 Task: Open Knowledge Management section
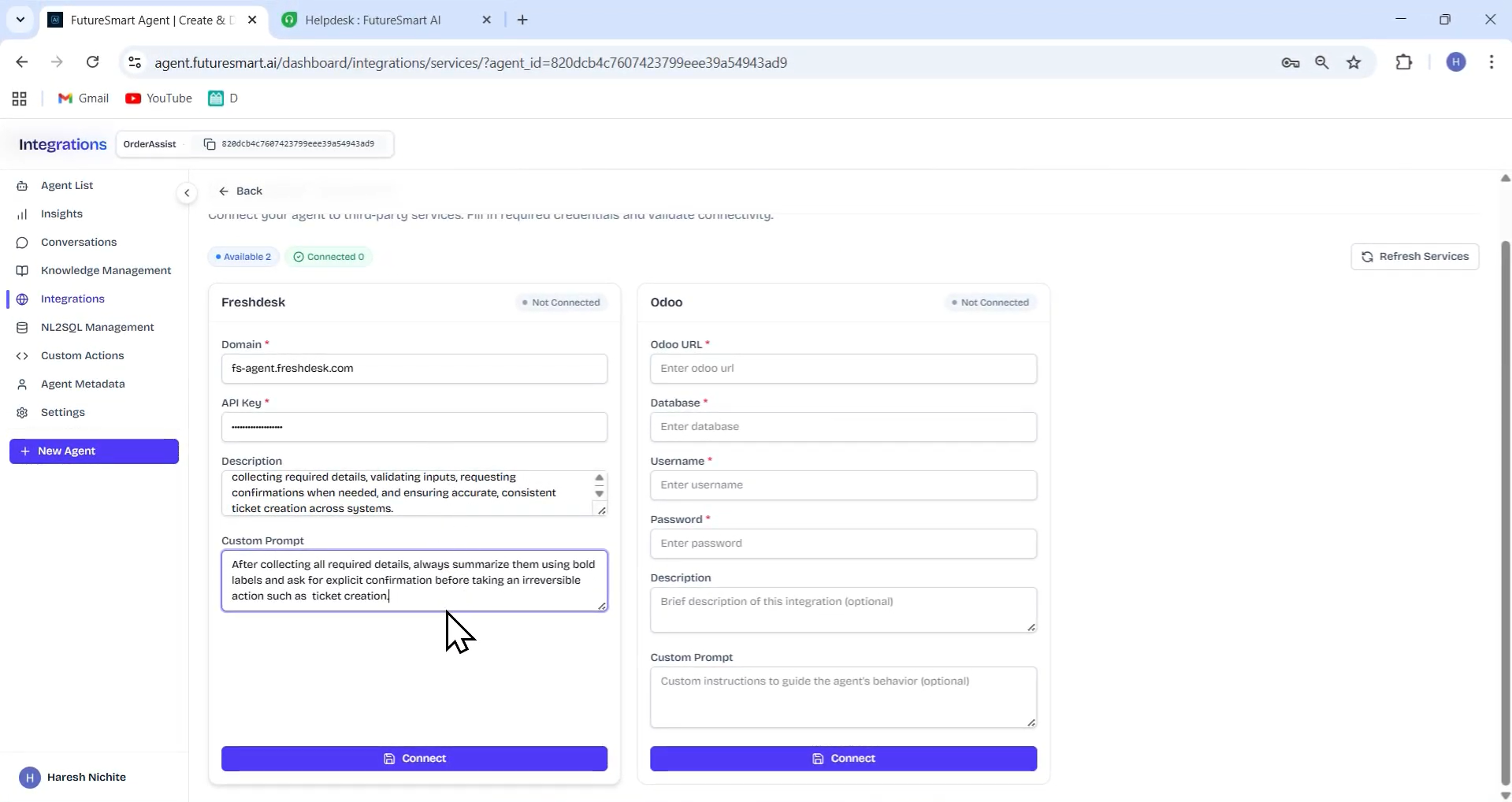point(106,270)
